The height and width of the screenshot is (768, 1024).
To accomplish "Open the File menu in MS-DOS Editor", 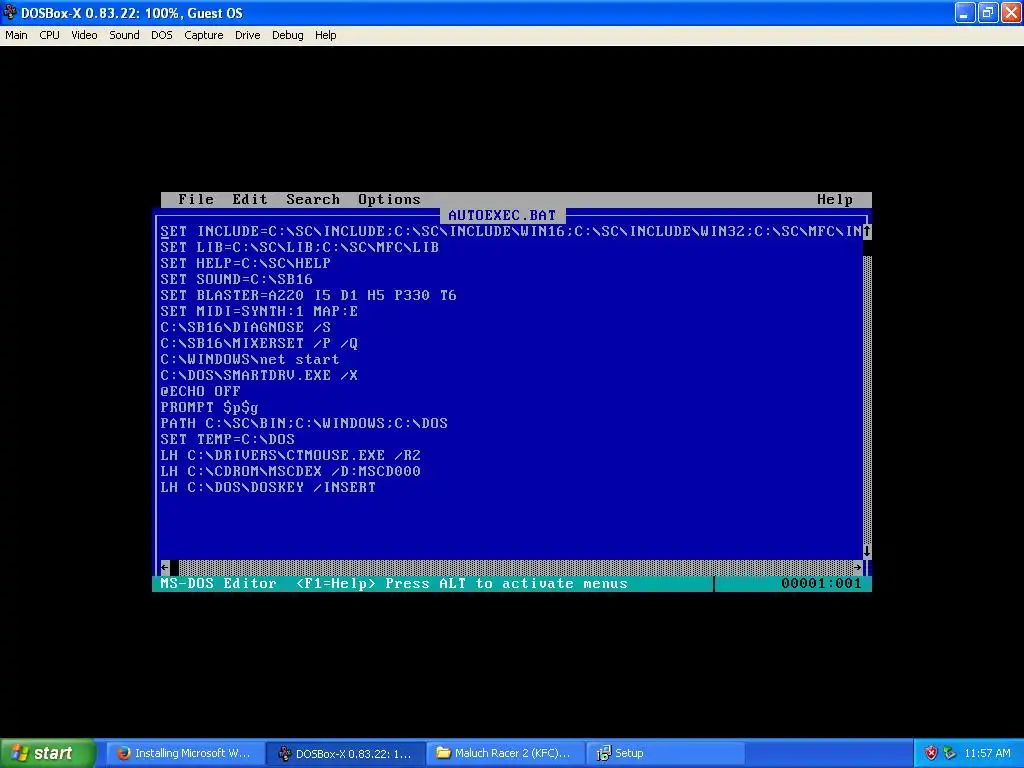I will click(196, 199).
